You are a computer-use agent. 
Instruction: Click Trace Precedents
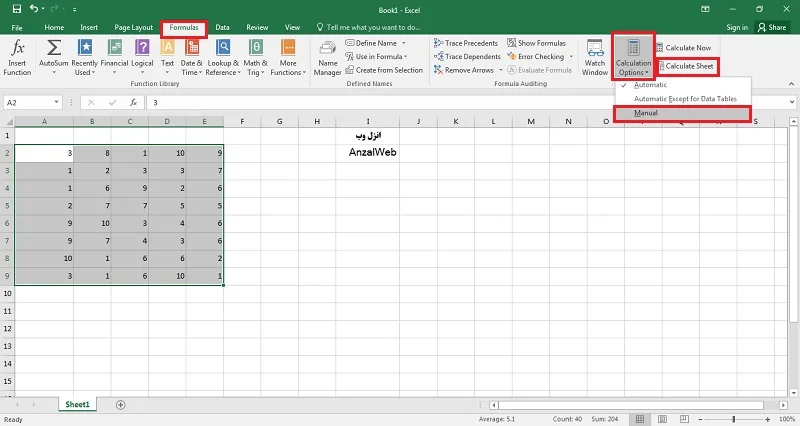[466, 43]
